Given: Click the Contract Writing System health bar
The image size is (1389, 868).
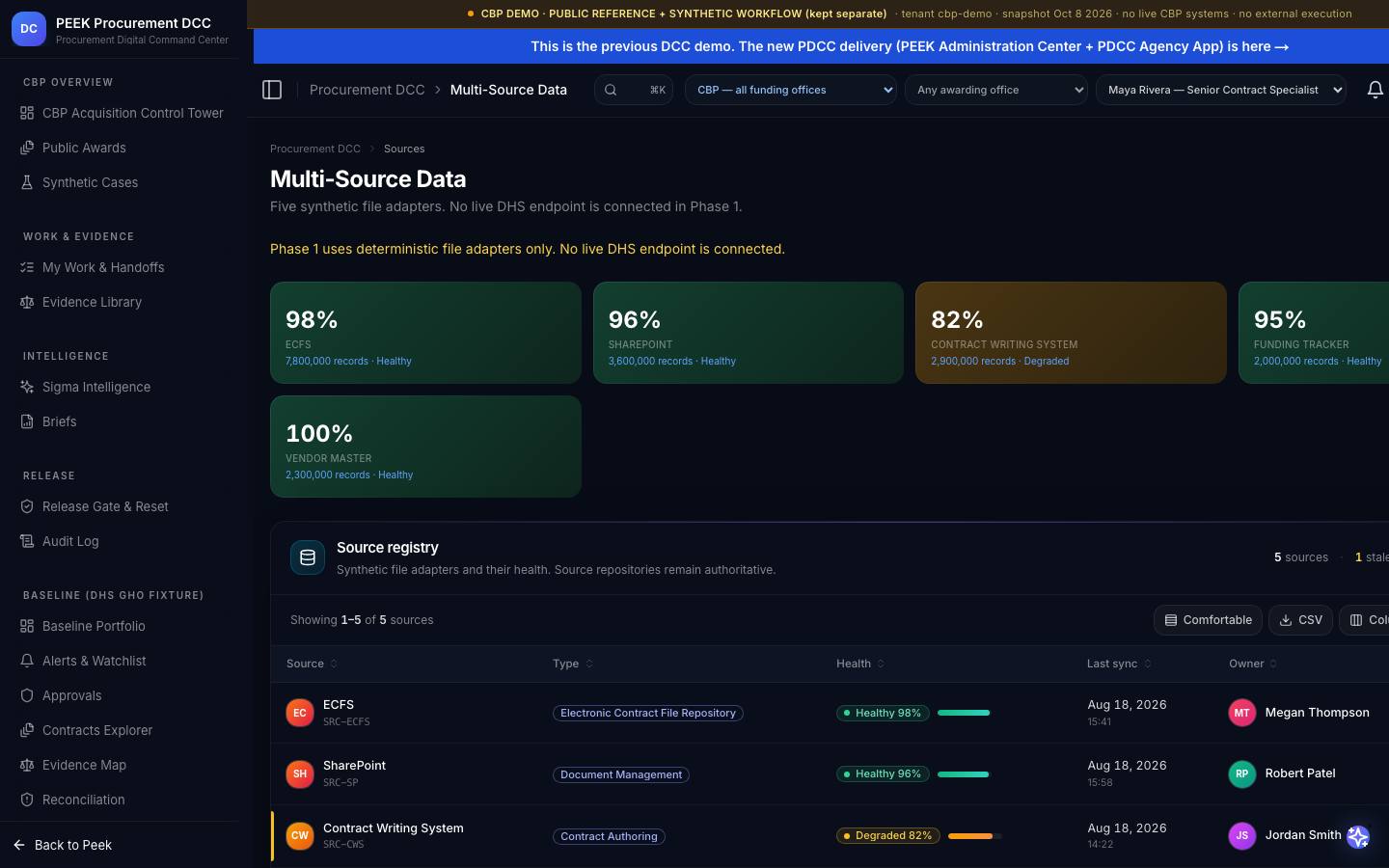Looking at the screenshot, I should [974, 835].
